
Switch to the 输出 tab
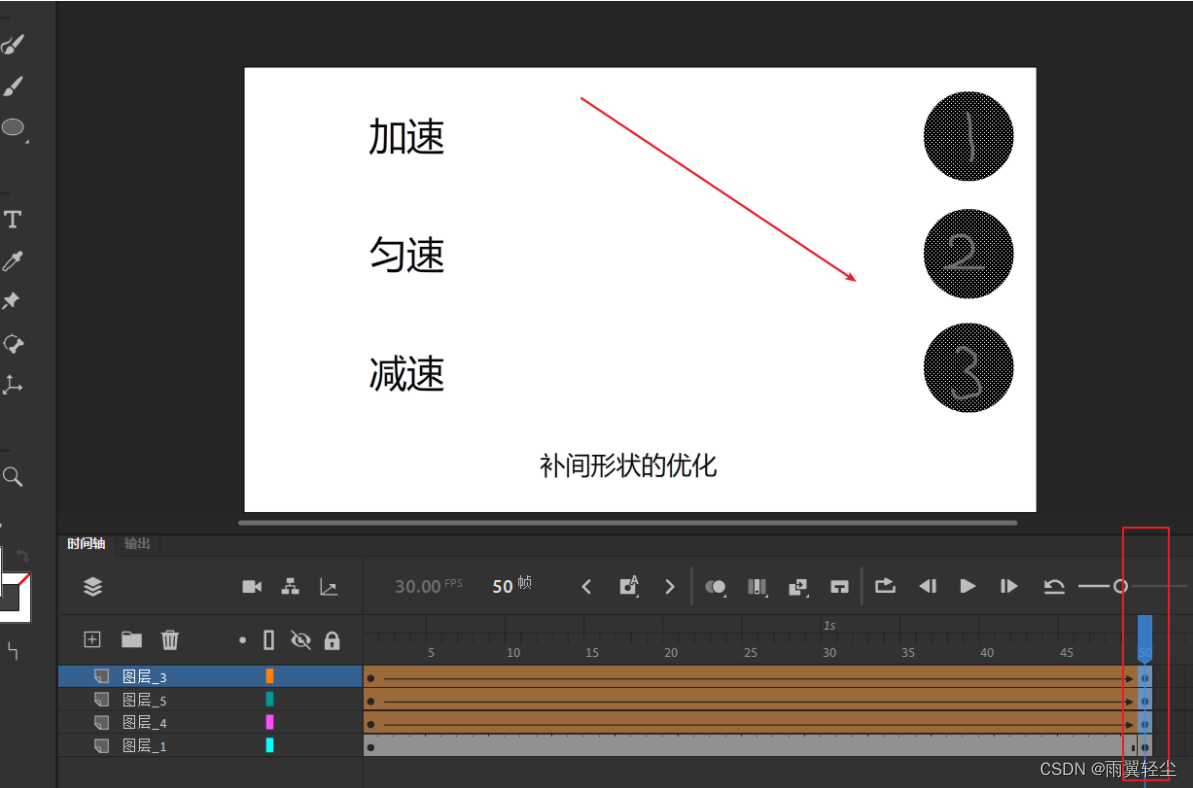[138, 544]
